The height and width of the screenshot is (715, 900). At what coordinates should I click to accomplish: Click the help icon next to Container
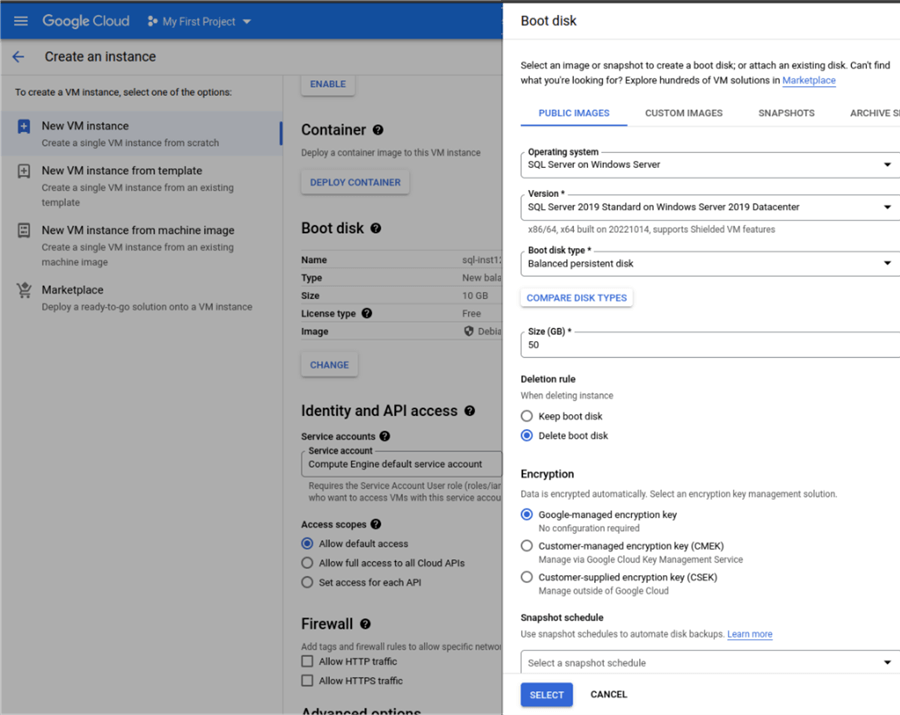pos(378,130)
